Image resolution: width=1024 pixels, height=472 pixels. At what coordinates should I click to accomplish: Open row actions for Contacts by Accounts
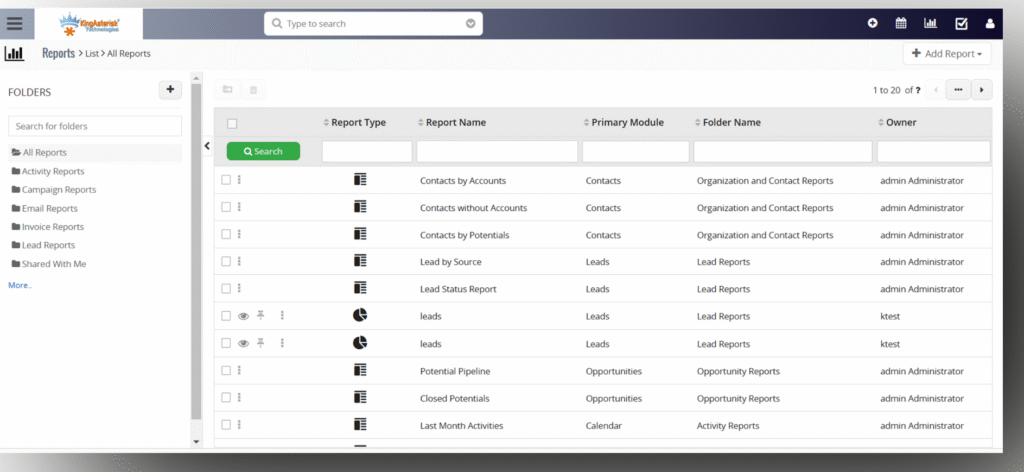pos(239,180)
